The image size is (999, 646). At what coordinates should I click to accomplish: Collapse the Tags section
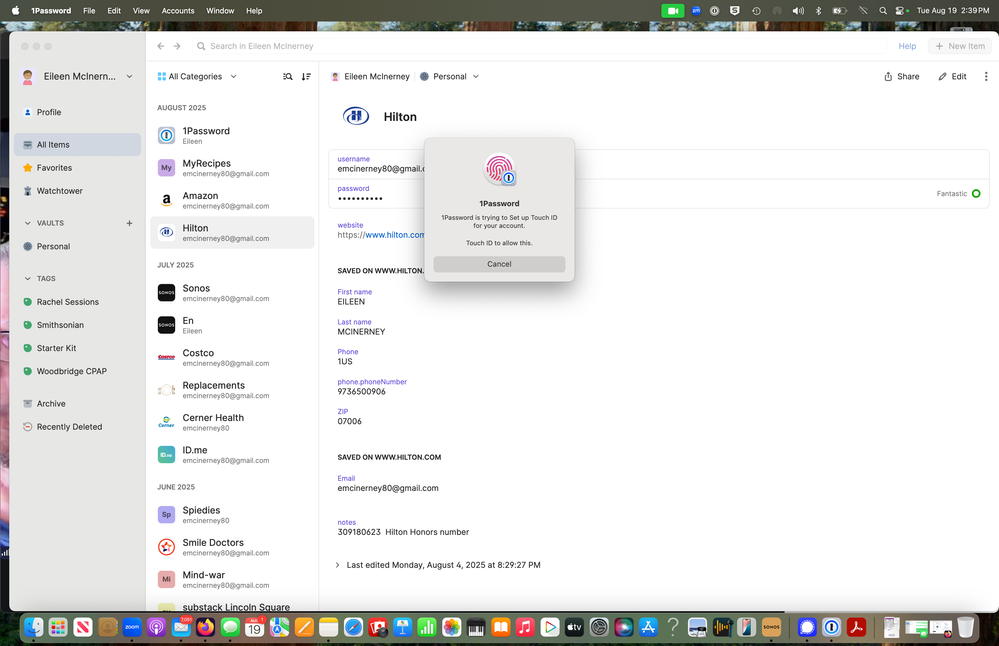pyautogui.click(x=28, y=279)
